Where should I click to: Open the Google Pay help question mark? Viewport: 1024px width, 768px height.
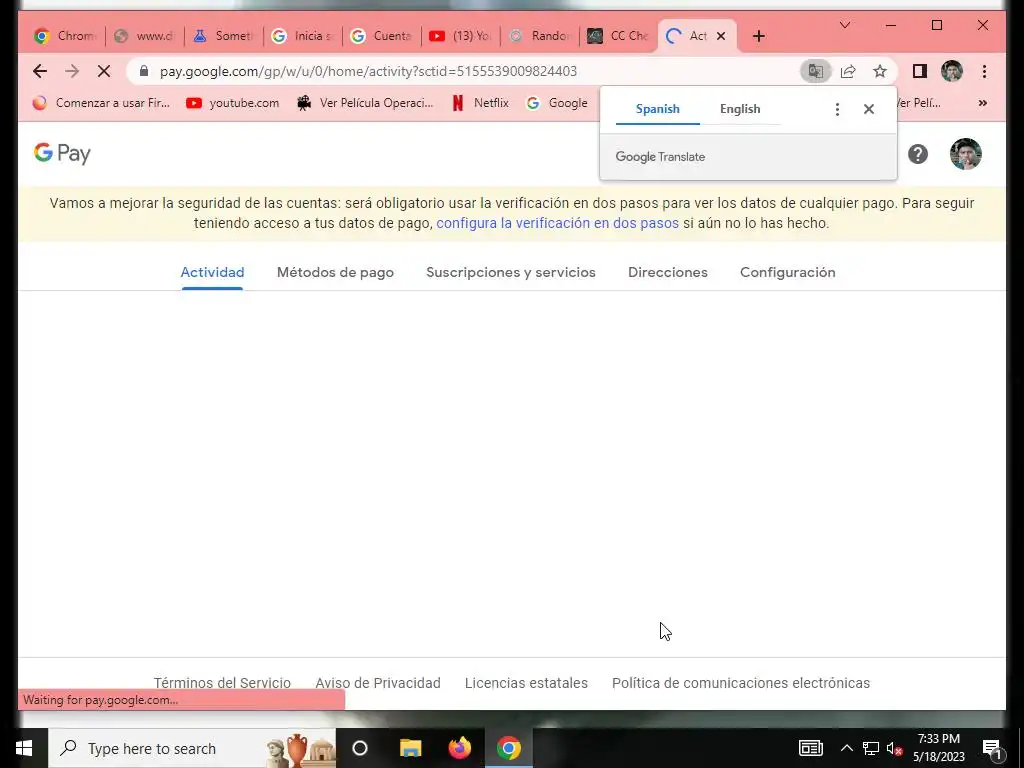pyautogui.click(x=918, y=154)
